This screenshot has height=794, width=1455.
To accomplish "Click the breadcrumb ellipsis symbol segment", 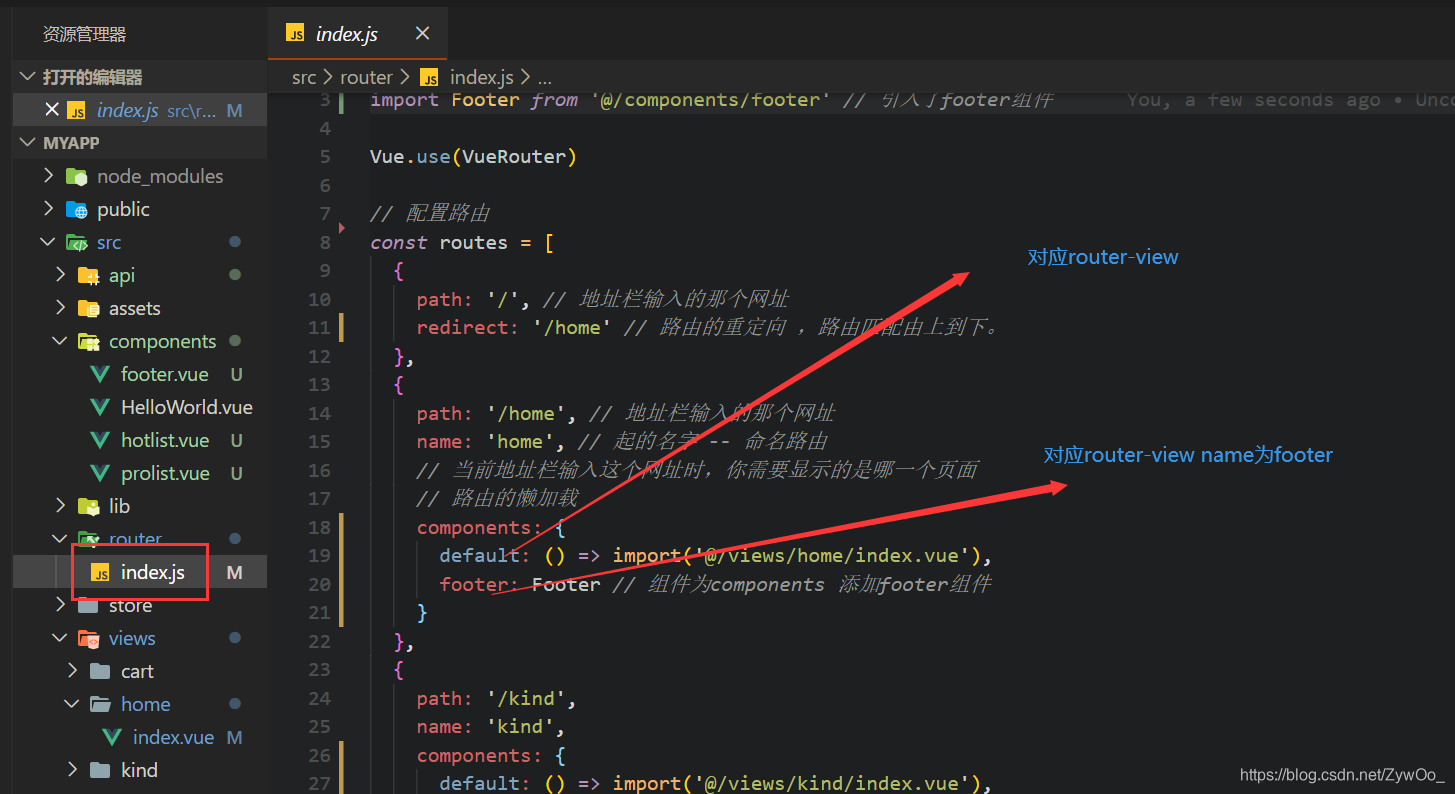I will pyautogui.click(x=545, y=78).
